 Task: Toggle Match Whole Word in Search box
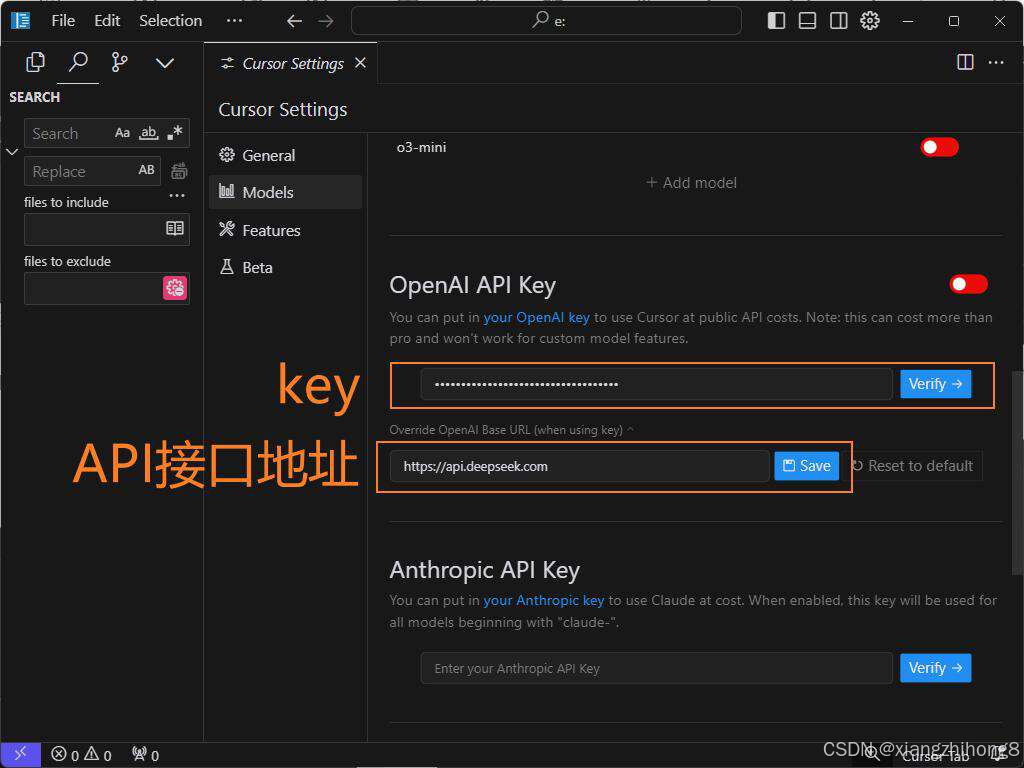149,133
